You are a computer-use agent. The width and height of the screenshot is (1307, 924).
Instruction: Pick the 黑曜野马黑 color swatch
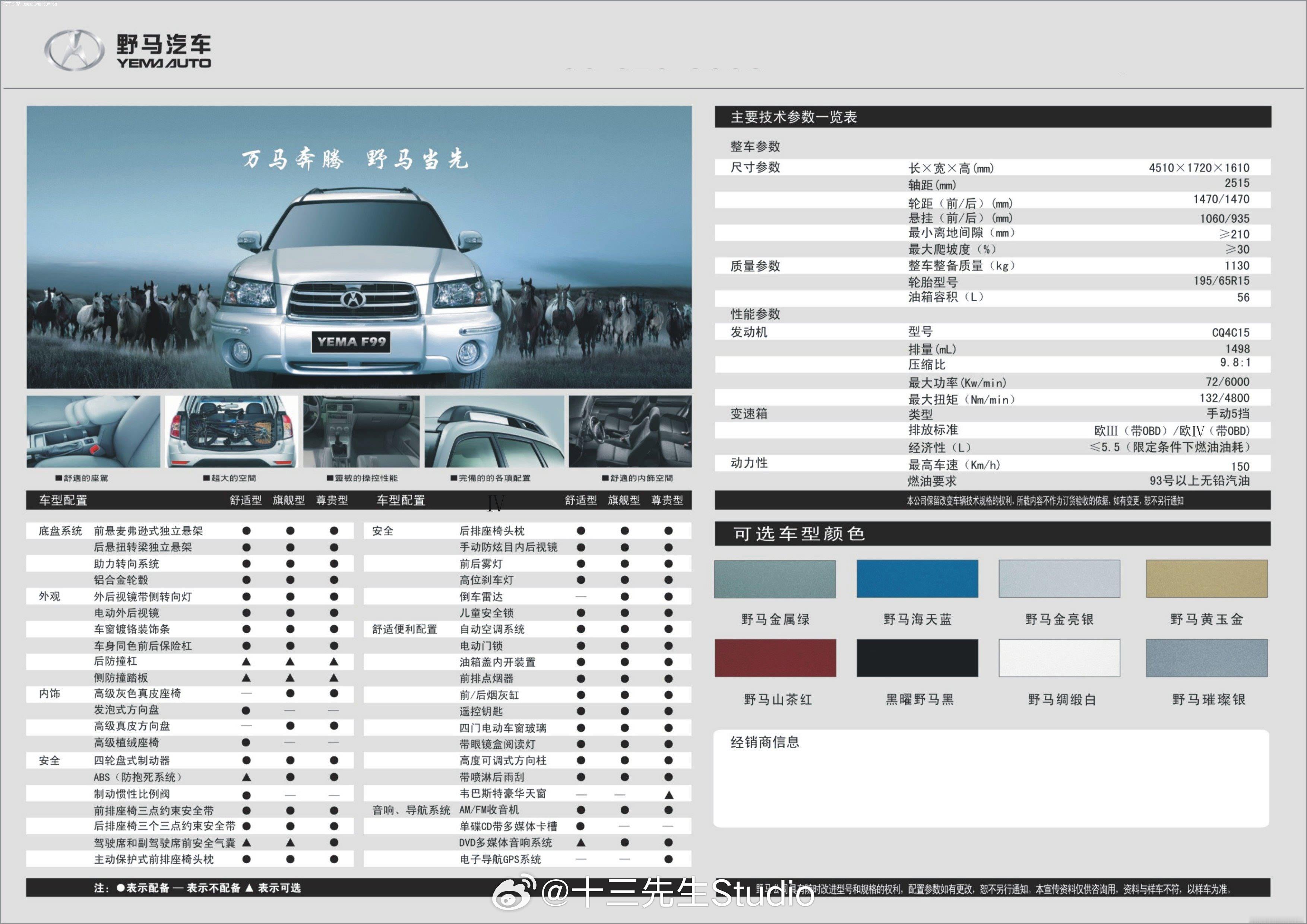[x=917, y=658]
